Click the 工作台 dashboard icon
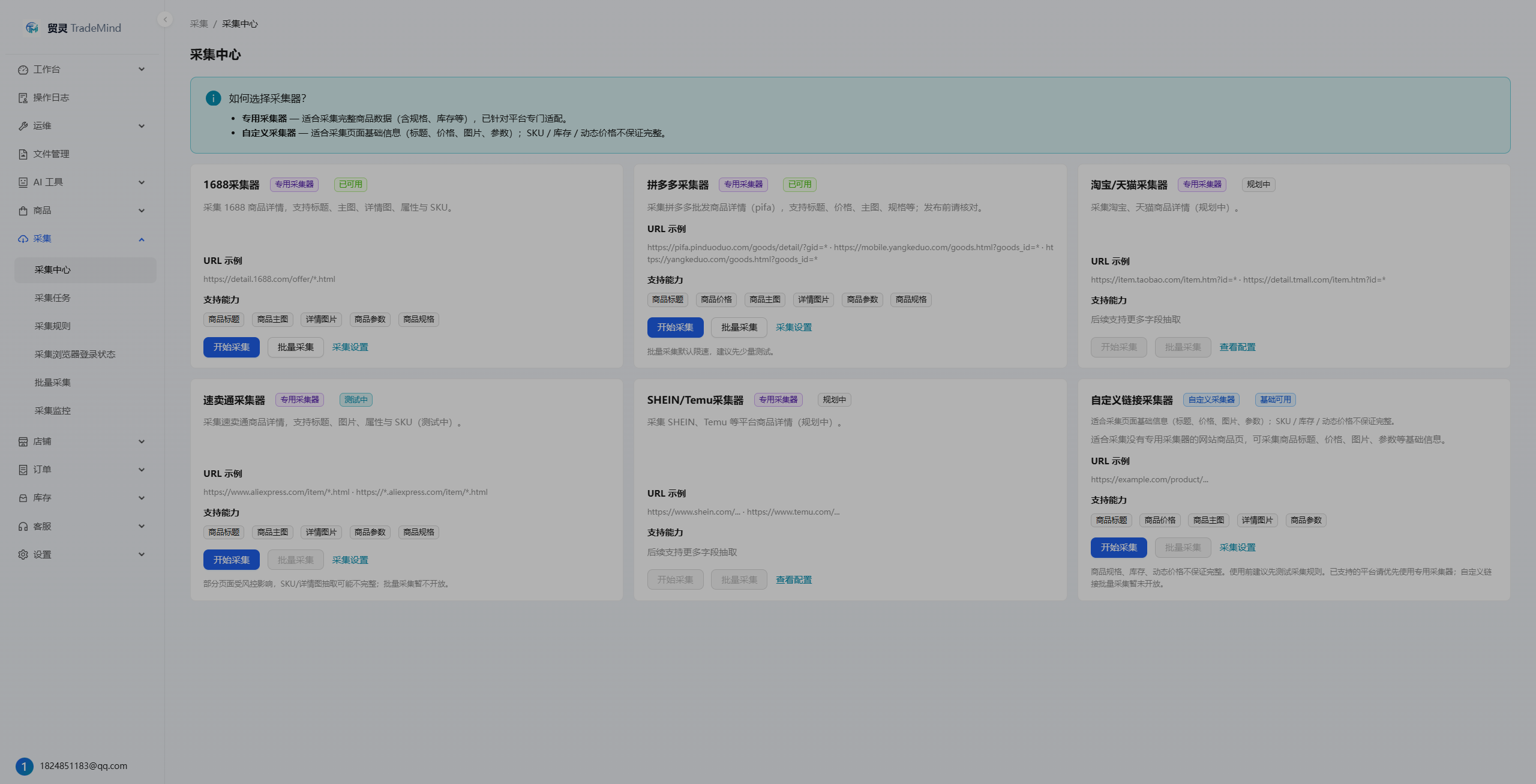The width and height of the screenshot is (1536, 784). tap(23, 70)
